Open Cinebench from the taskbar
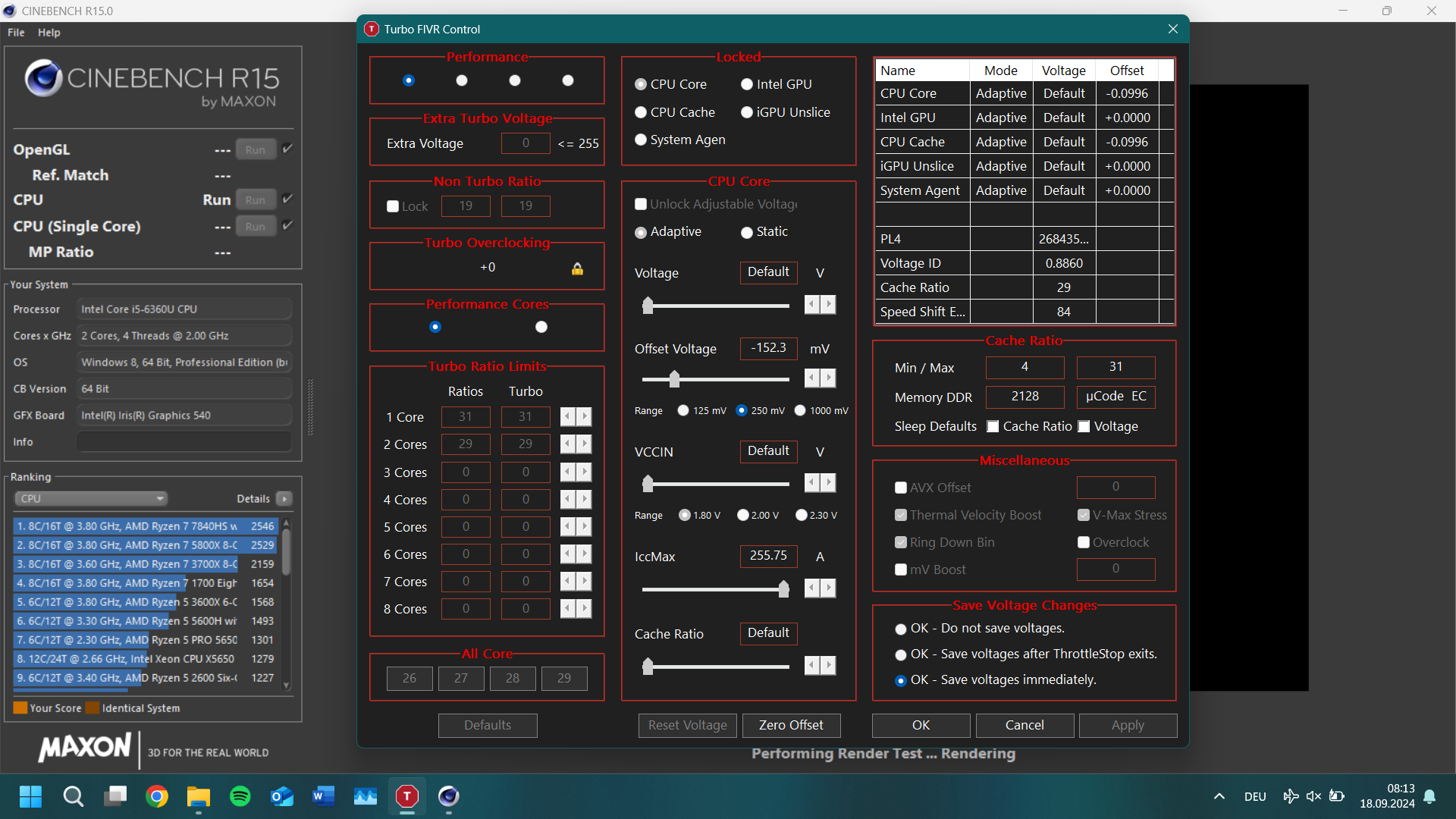Screen dimensions: 1456x819 click(x=448, y=797)
